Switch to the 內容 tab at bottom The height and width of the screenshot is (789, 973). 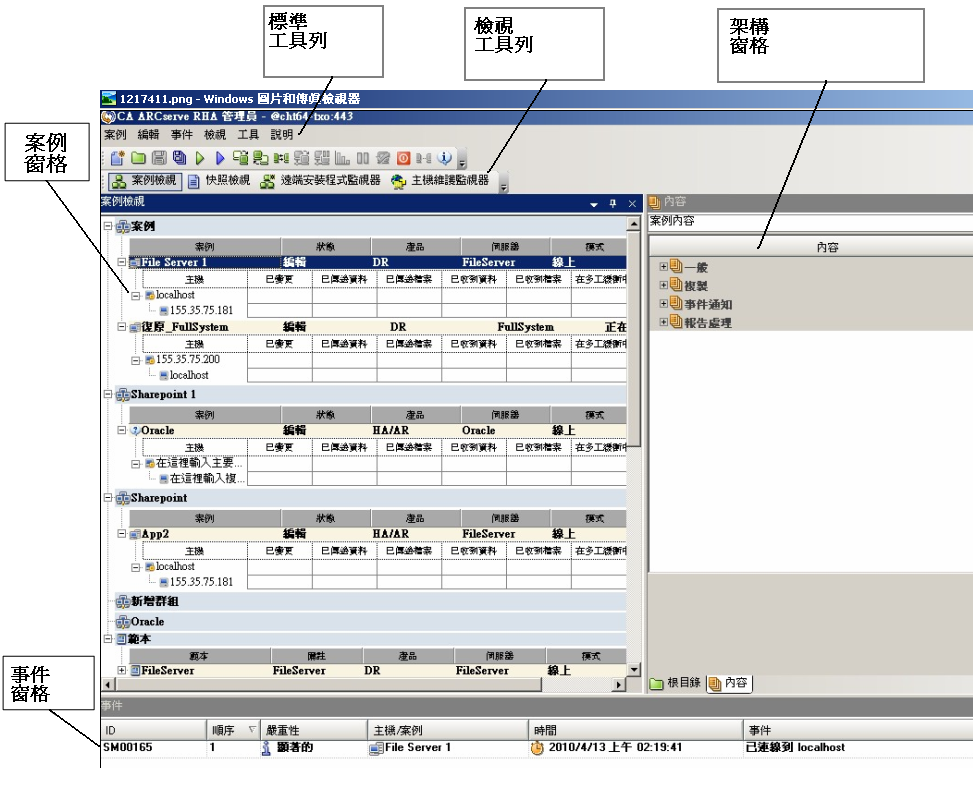click(728, 683)
